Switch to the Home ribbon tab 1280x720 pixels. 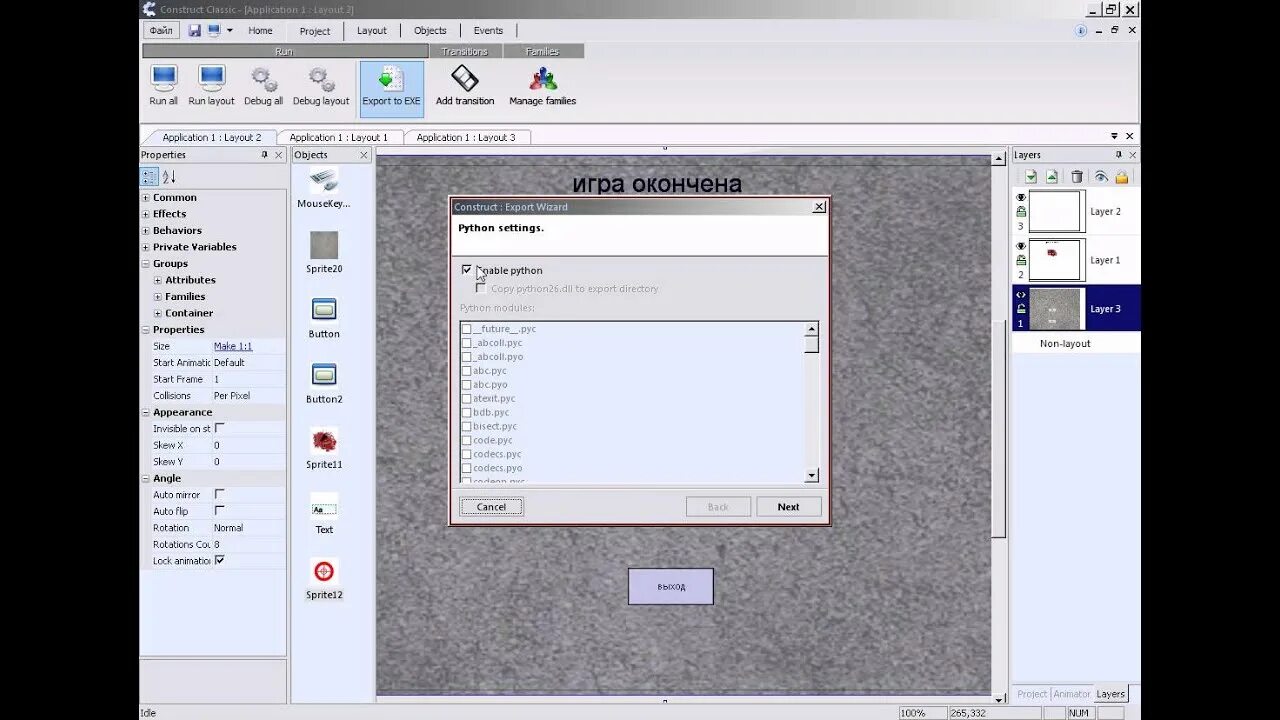tap(260, 31)
